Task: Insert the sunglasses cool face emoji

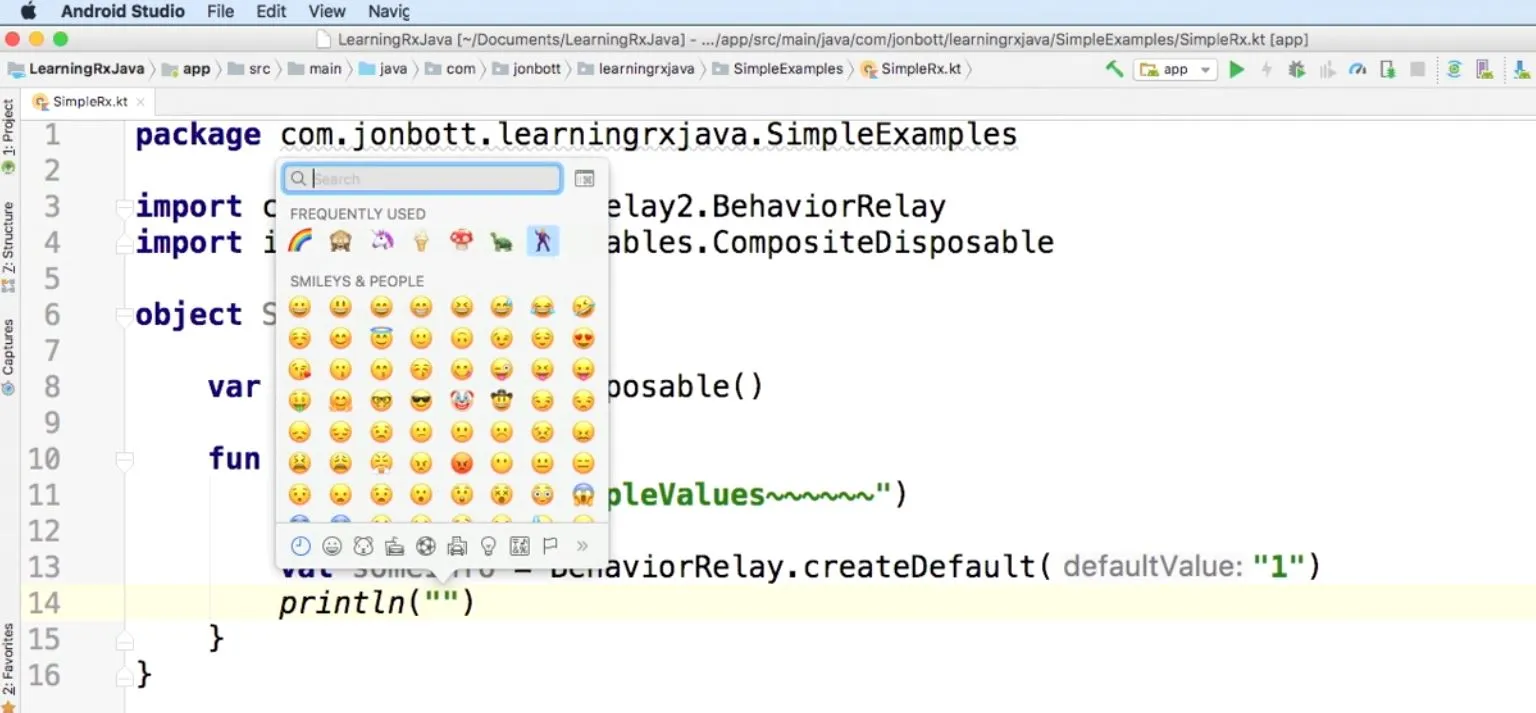Action: coord(421,401)
